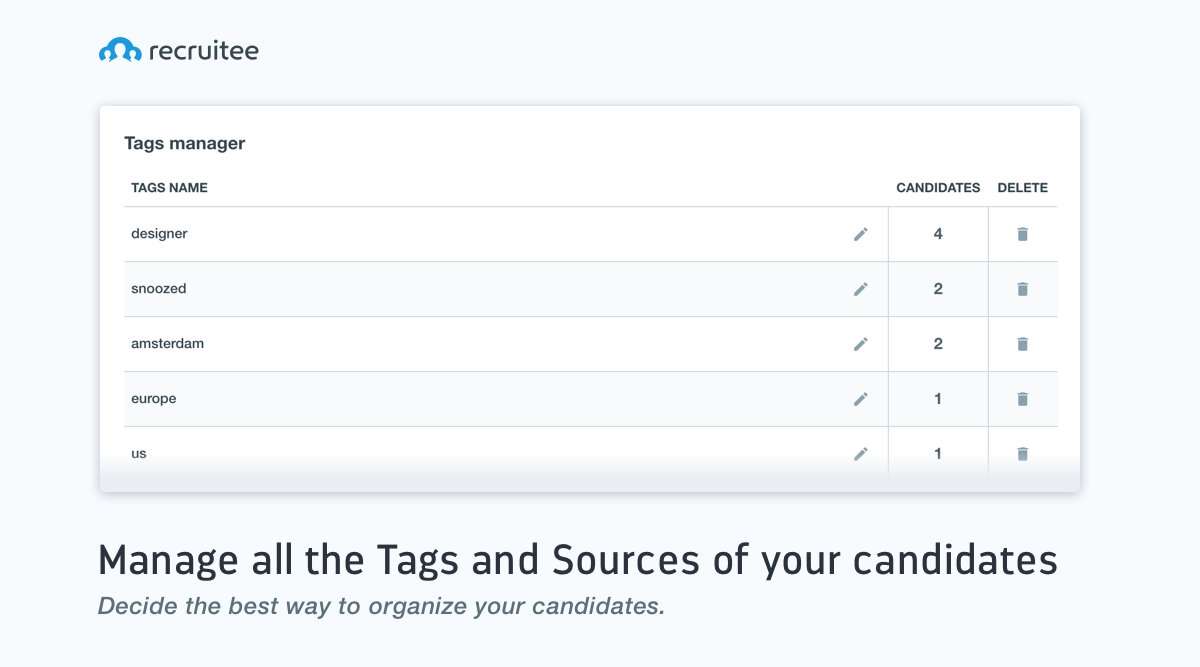Click the Recruitee logo
This screenshot has height=667, width=1200.
point(178,50)
